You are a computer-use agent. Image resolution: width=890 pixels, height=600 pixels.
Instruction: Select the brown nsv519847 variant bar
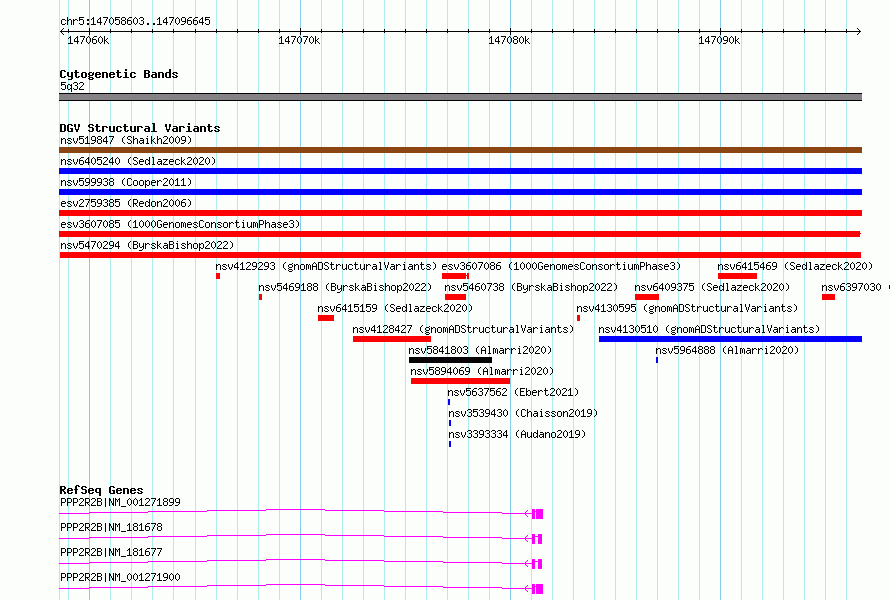[x=460, y=150]
